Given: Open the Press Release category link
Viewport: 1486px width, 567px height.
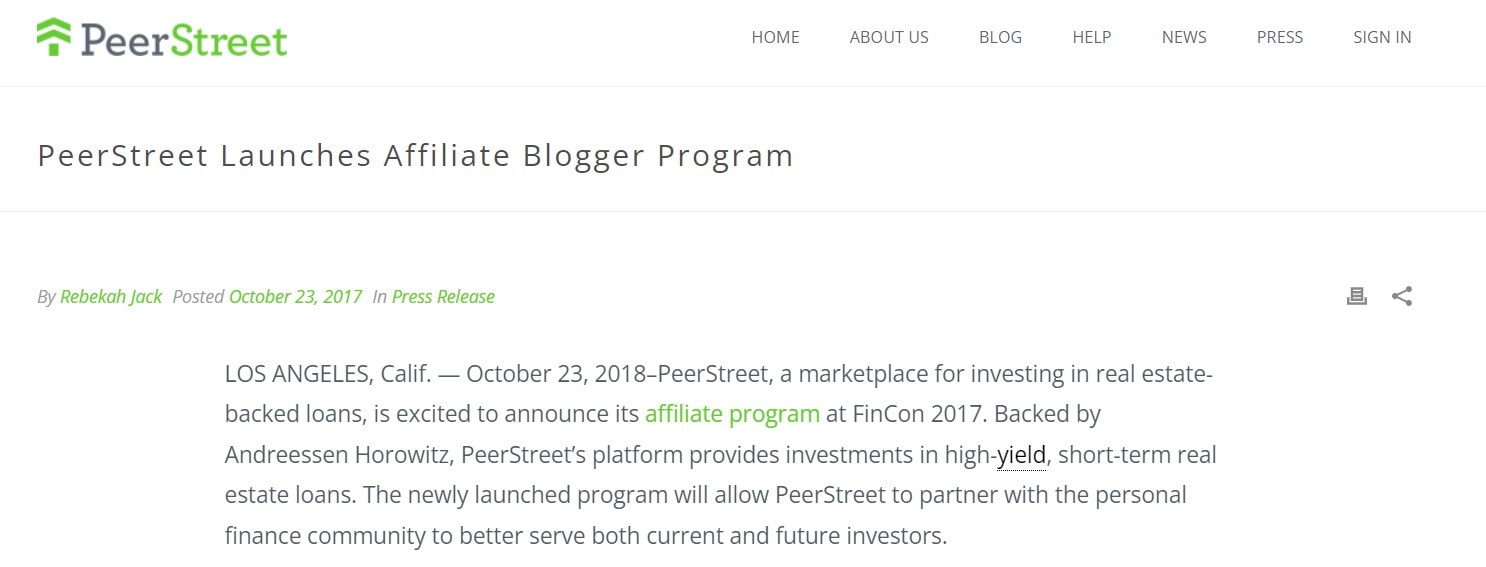Looking at the screenshot, I should [x=443, y=297].
